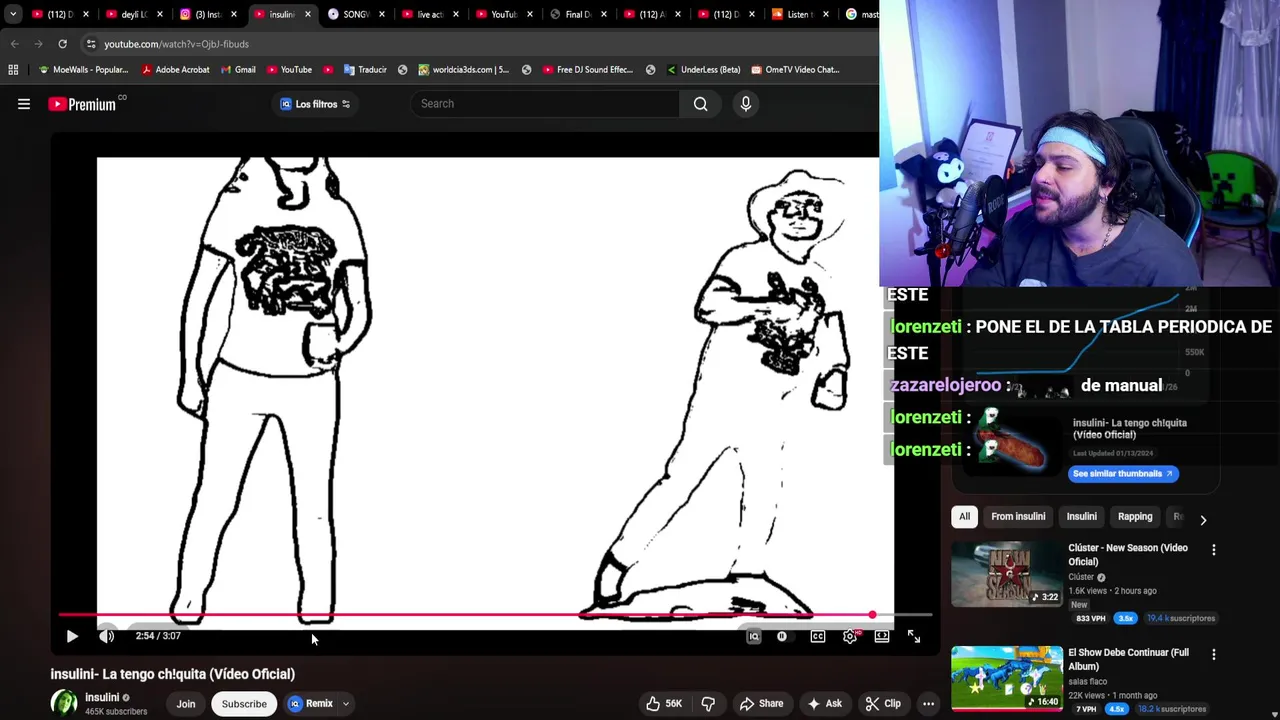
Task: Open insulini channel name link
Action: tap(102, 697)
